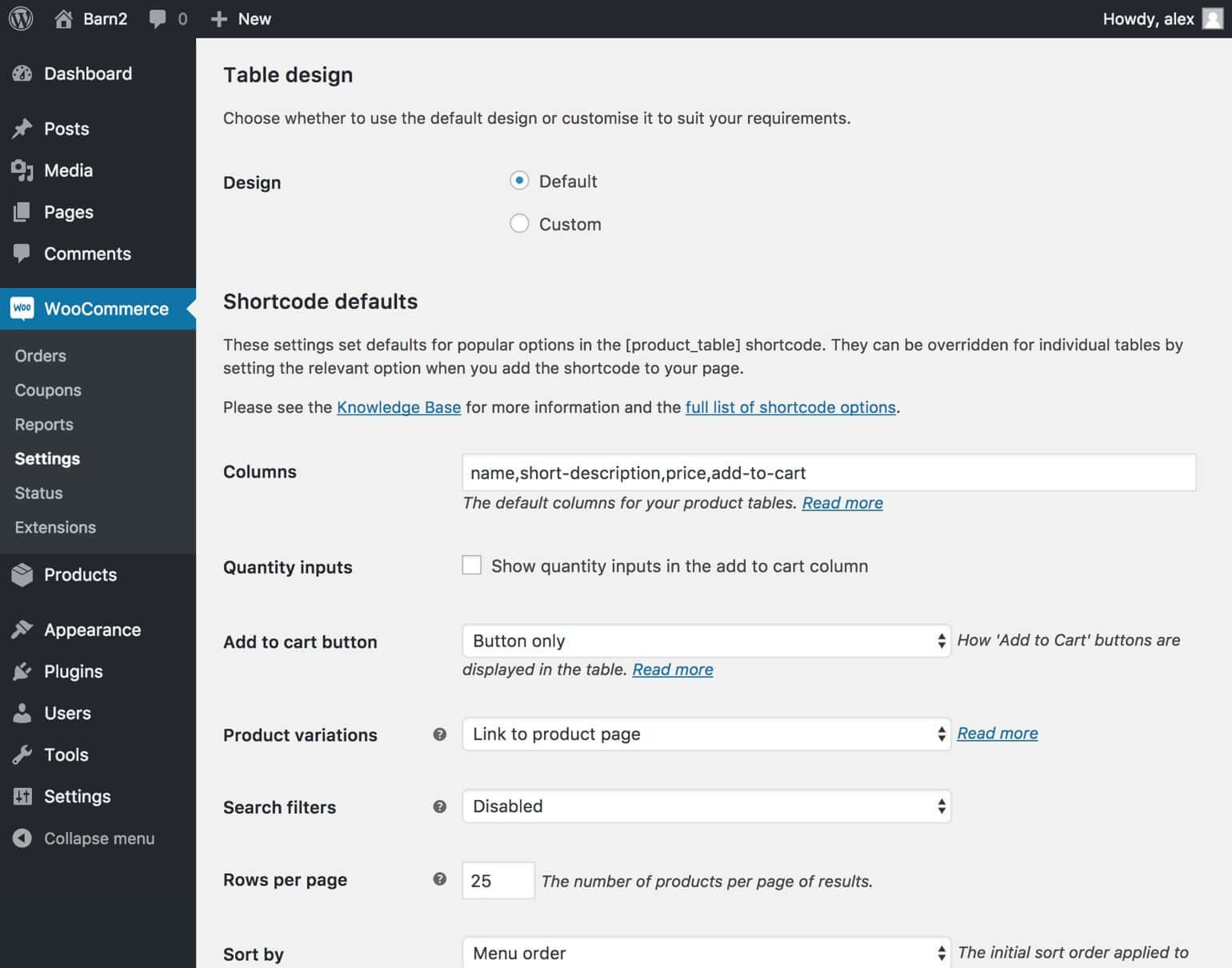The image size is (1232, 968).
Task: Enable quantity inputs in add to cart column
Action: coord(471,565)
